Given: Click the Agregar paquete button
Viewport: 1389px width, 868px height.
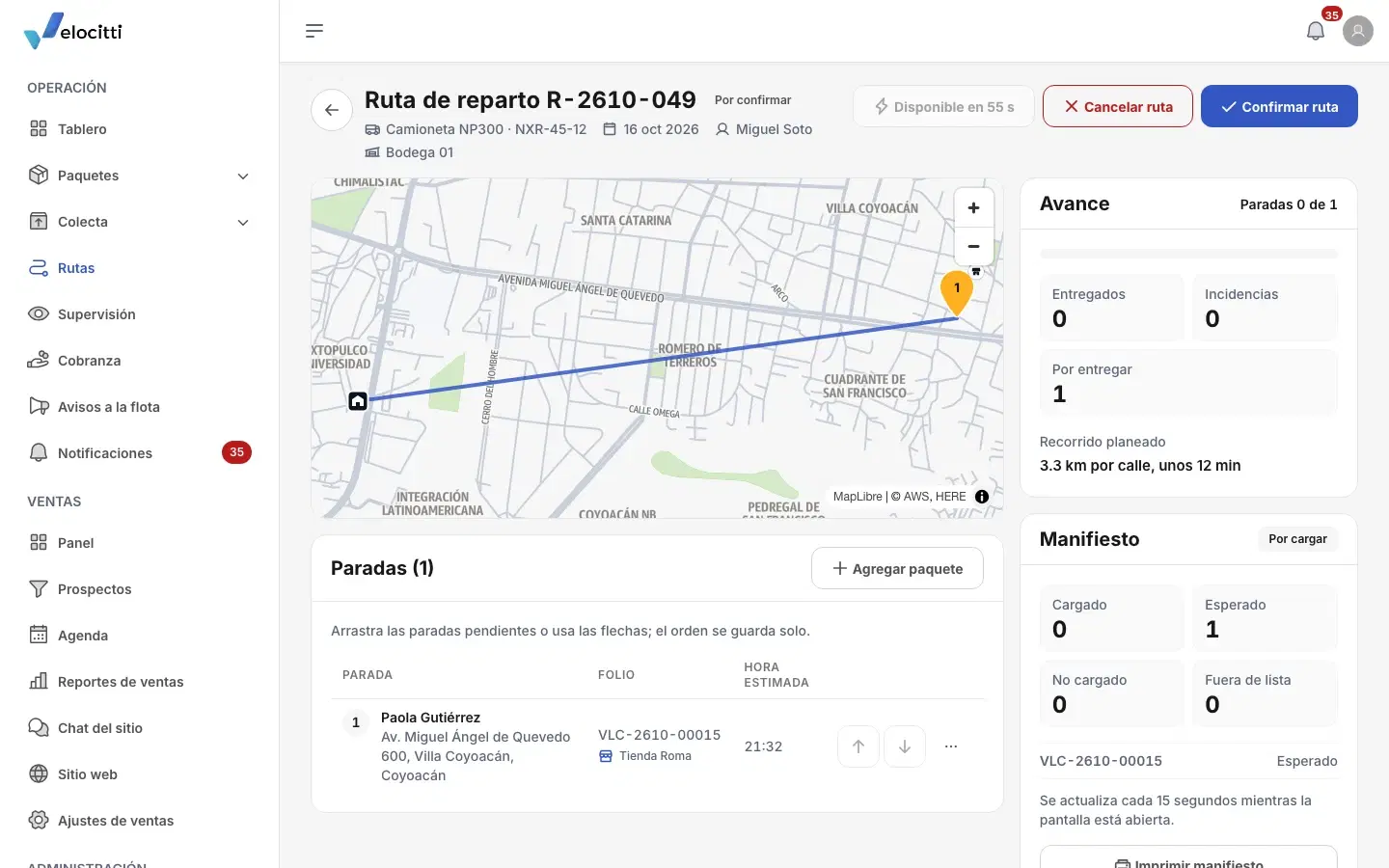Looking at the screenshot, I should click(x=897, y=569).
